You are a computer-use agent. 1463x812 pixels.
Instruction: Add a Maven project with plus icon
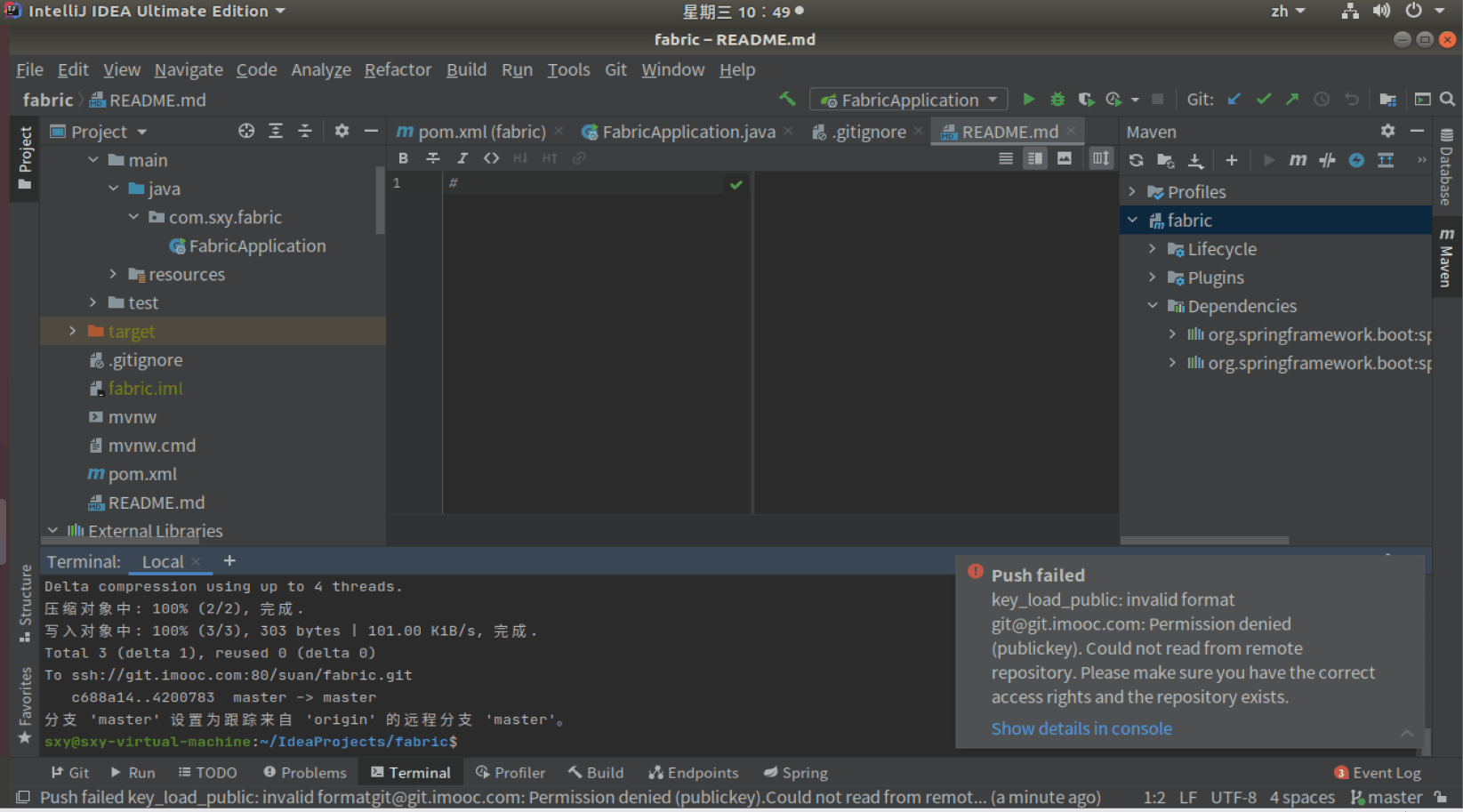tap(1232, 160)
